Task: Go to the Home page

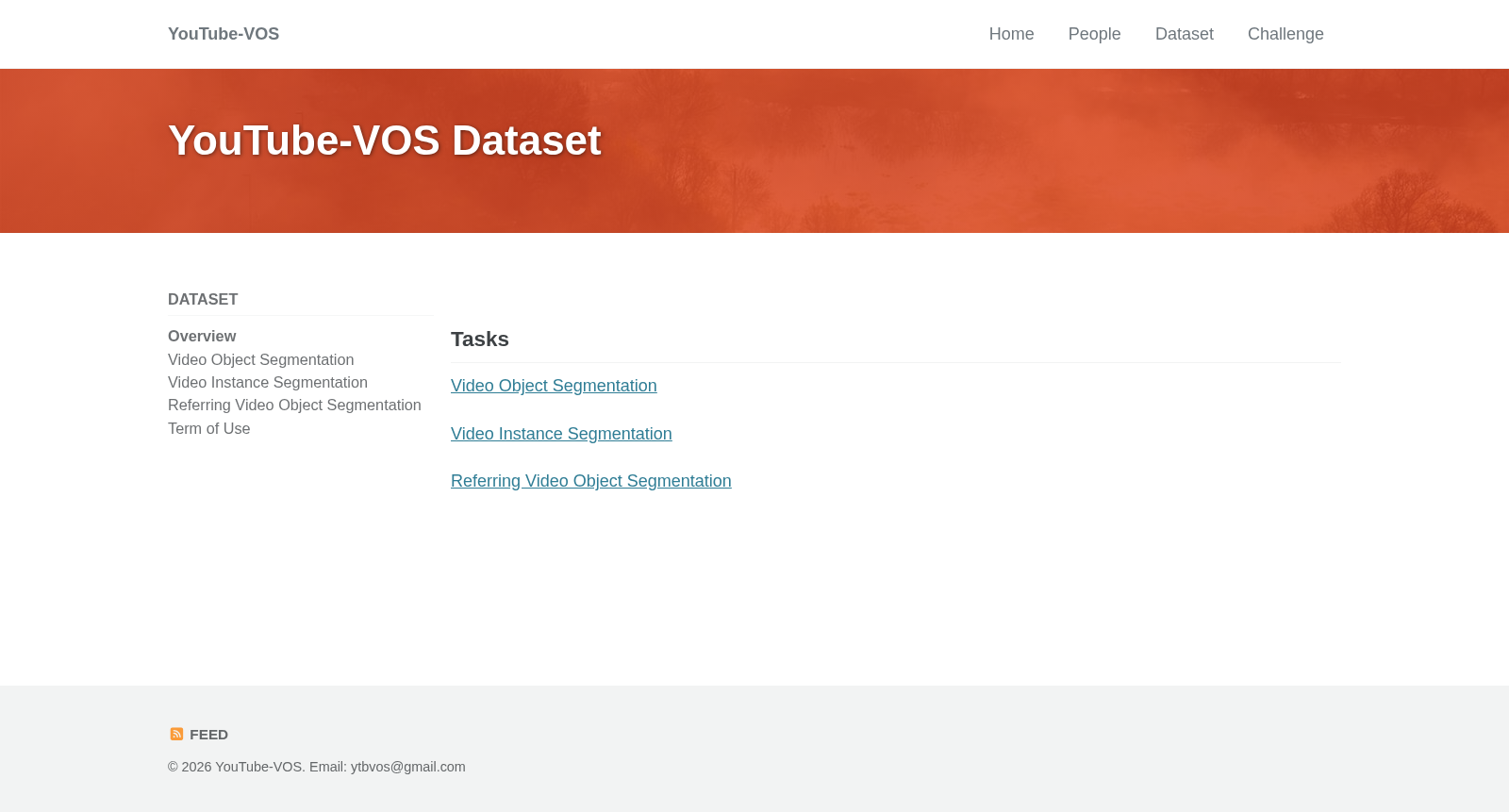Action: tap(1011, 34)
